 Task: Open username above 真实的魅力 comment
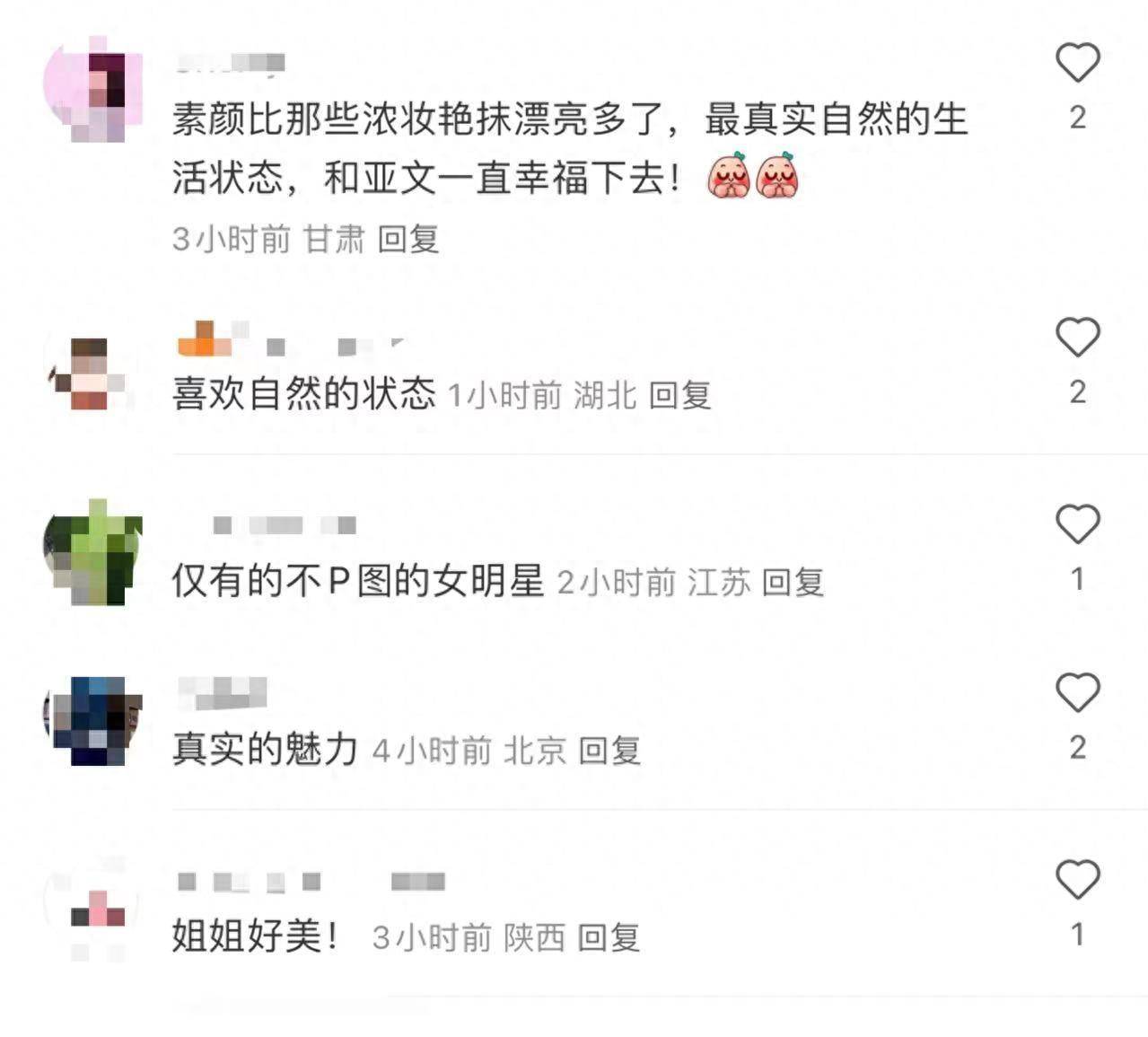pos(223,692)
